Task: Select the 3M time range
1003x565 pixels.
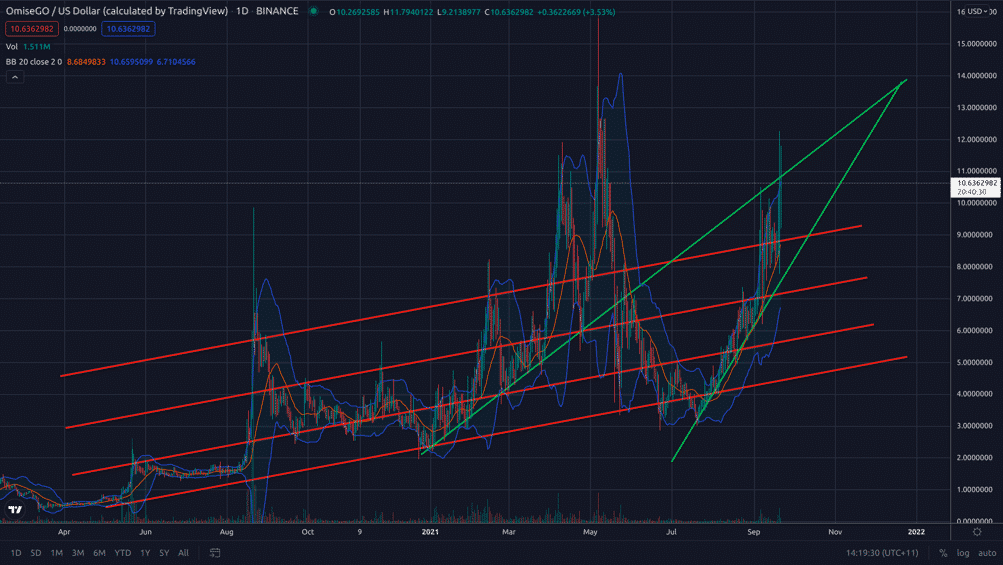Action: pyautogui.click(x=78, y=553)
